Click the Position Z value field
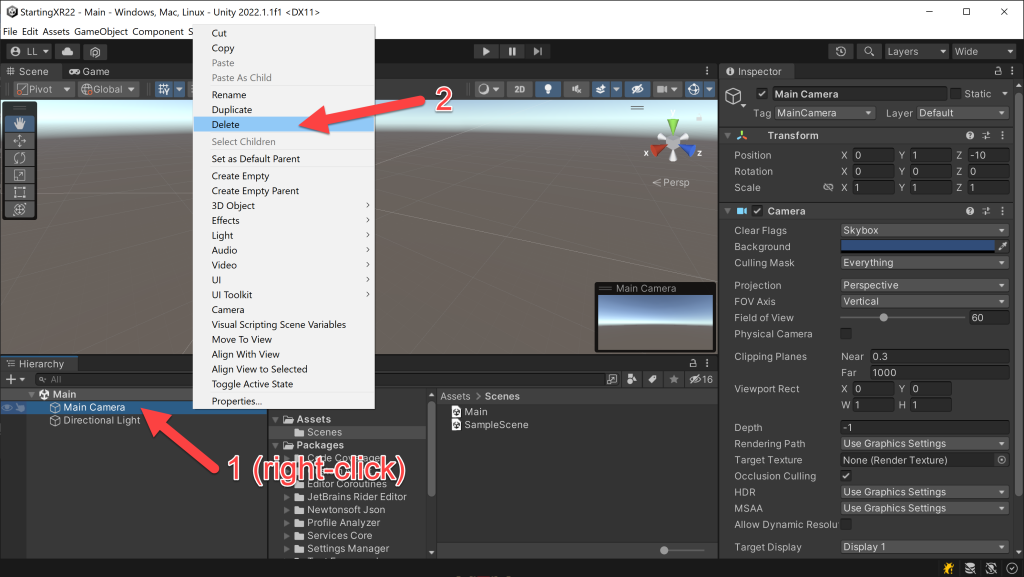Image resolution: width=1024 pixels, height=577 pixels. tap(988, 155)
